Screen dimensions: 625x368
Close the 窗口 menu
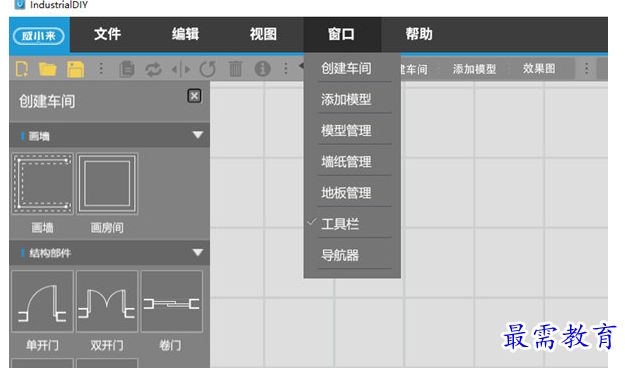point(341,34)
